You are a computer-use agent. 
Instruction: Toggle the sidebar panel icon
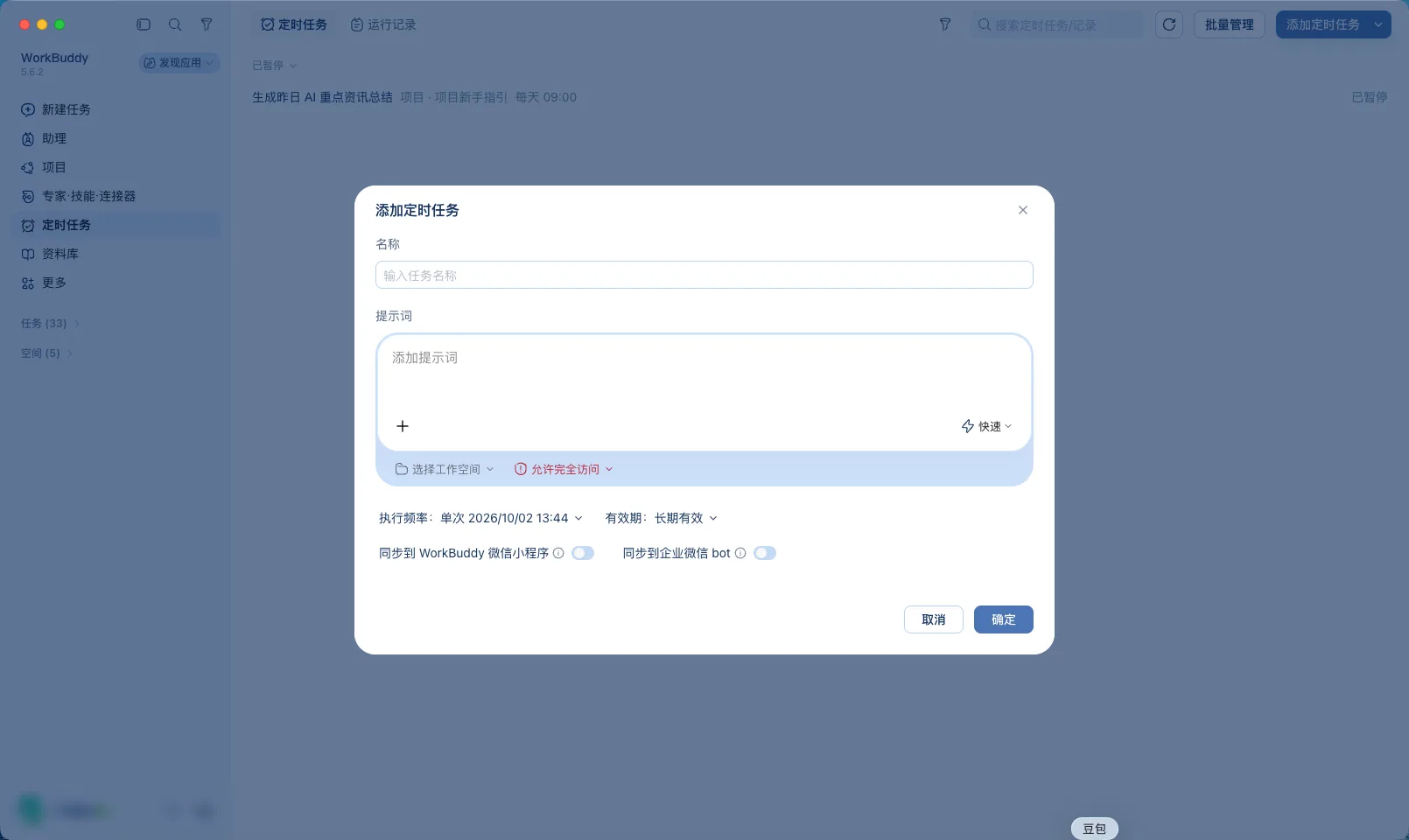(144, 24)
